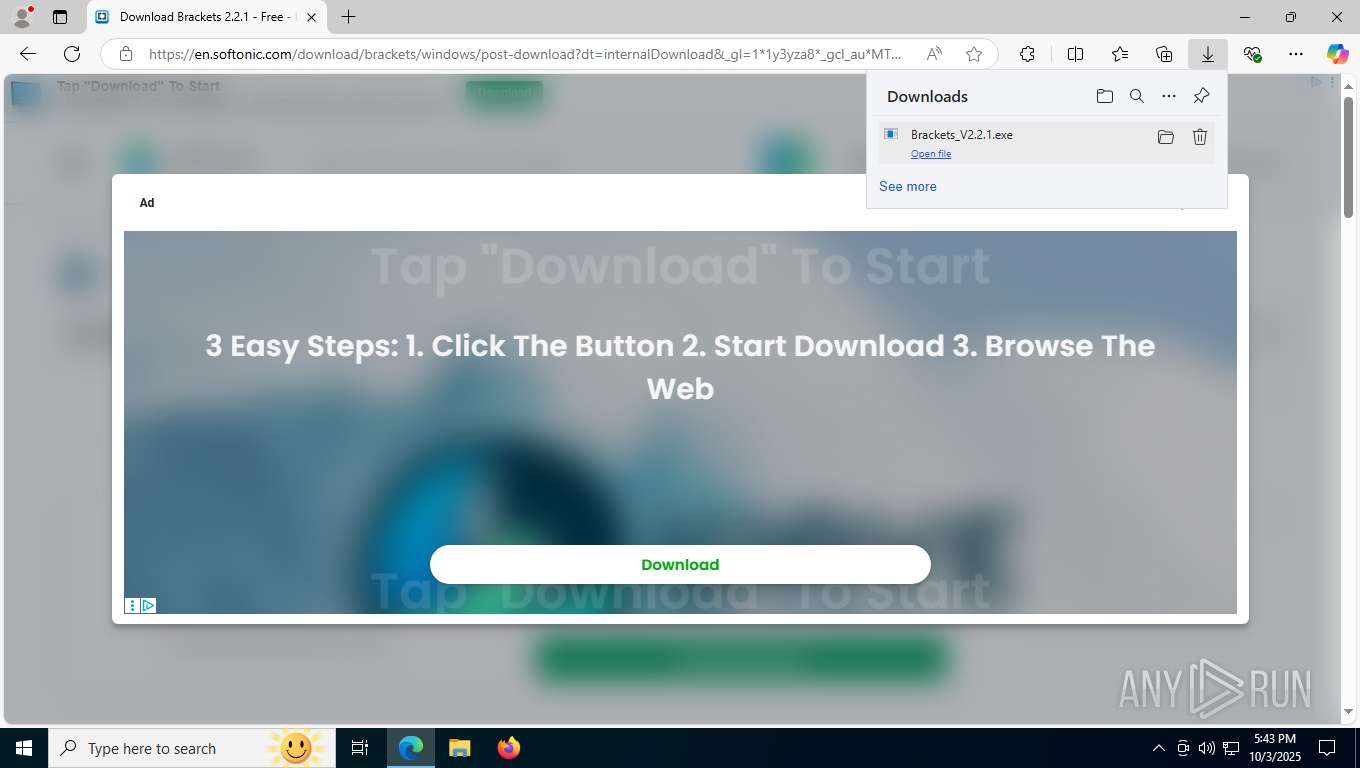This screenshot has width=1360, height=768.
Task: Launch Copilot sidebar
Action: point(1337,54)
